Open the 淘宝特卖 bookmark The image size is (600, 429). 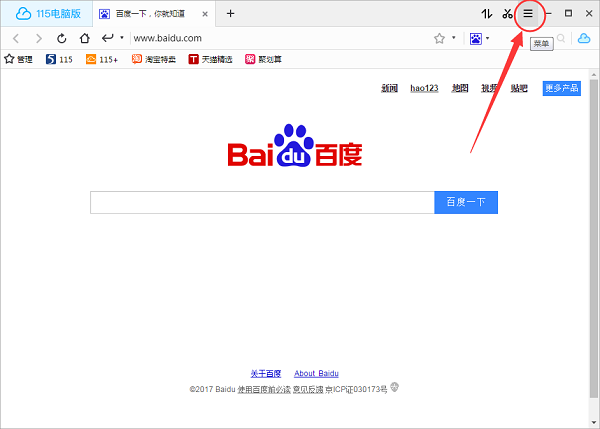tap(153, 59)
